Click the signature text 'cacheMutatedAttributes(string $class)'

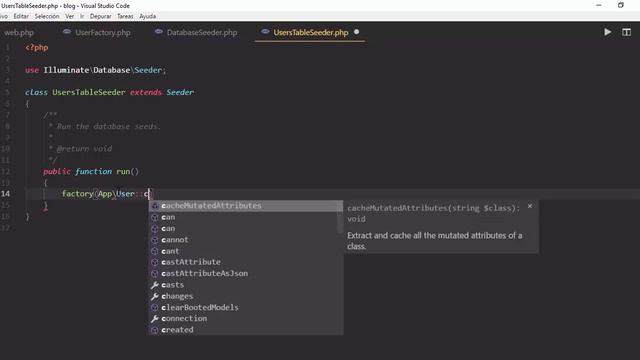[x=432, y=208]
